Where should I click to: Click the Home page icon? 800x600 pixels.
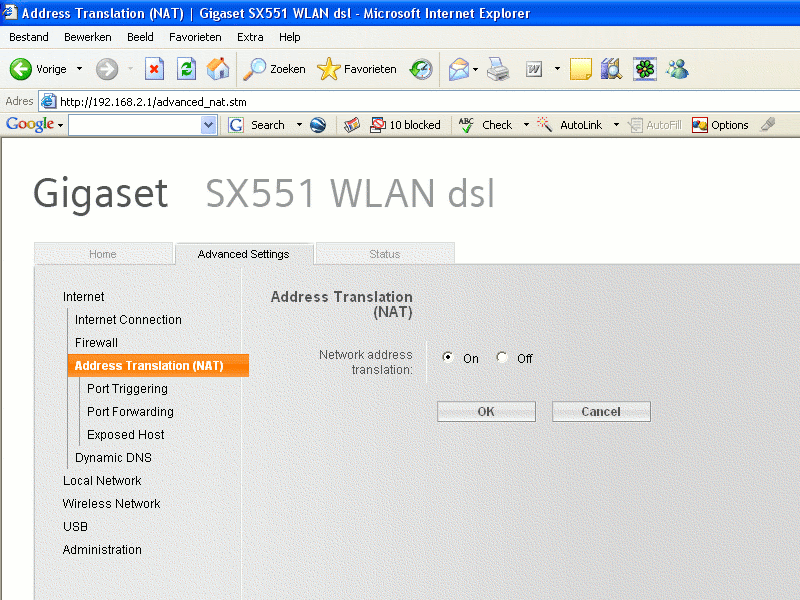(x=218, y=69)
